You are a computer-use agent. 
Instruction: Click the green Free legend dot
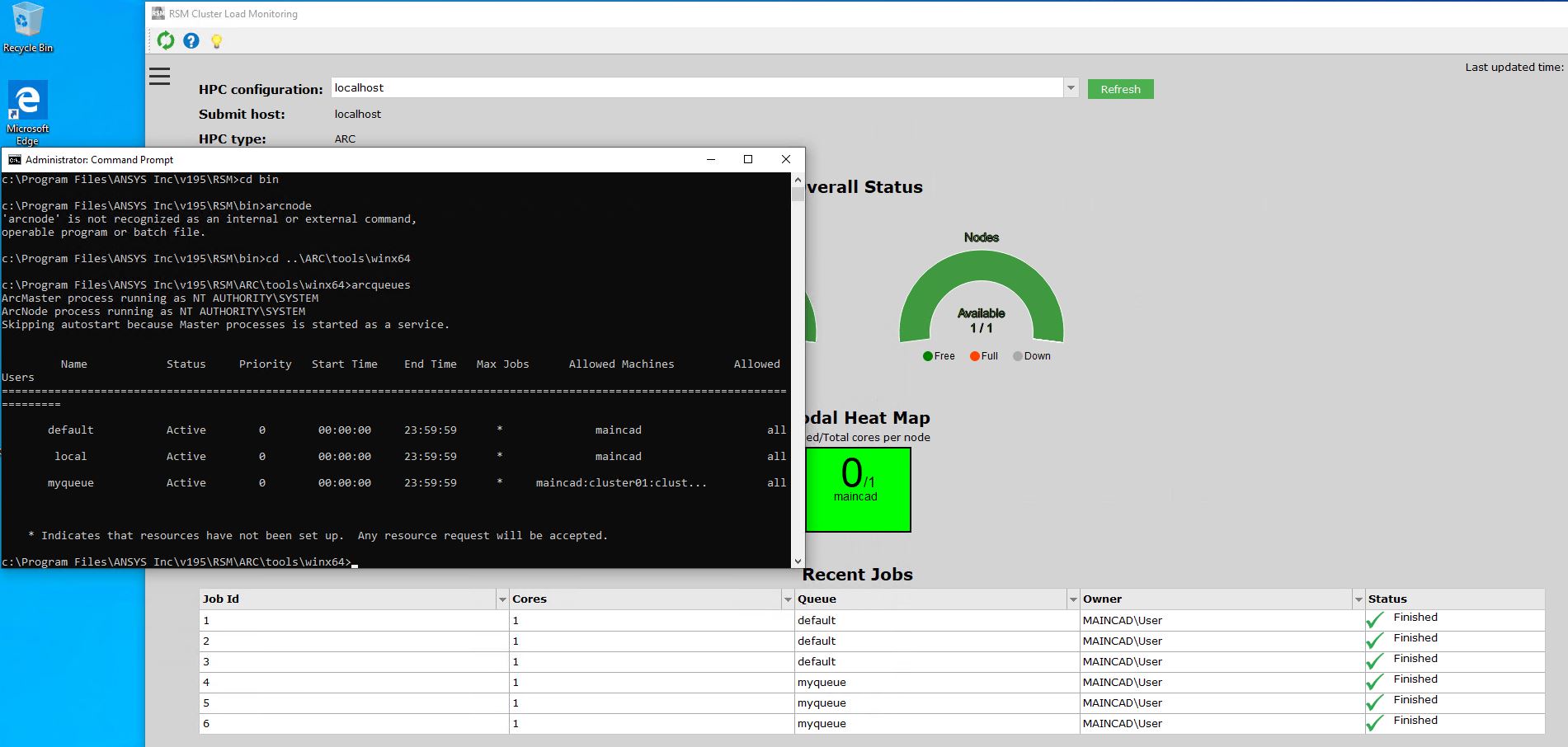coord(928,356)
